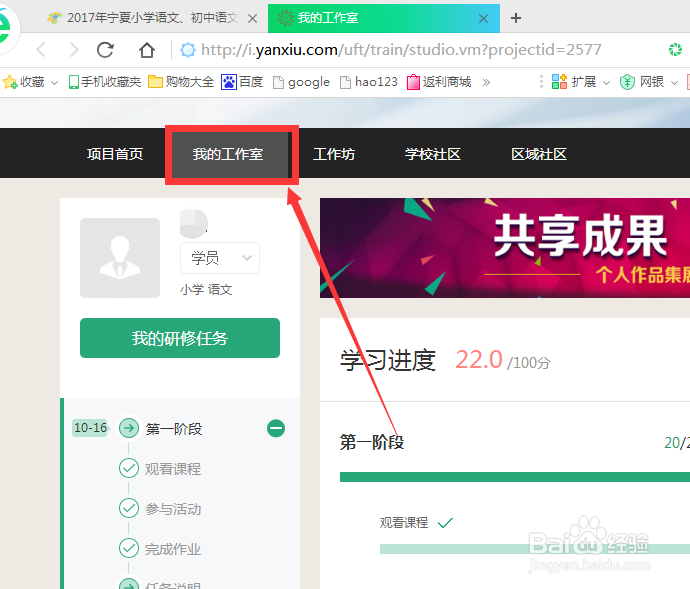Open the google bookmark

(x=301, y=82)
